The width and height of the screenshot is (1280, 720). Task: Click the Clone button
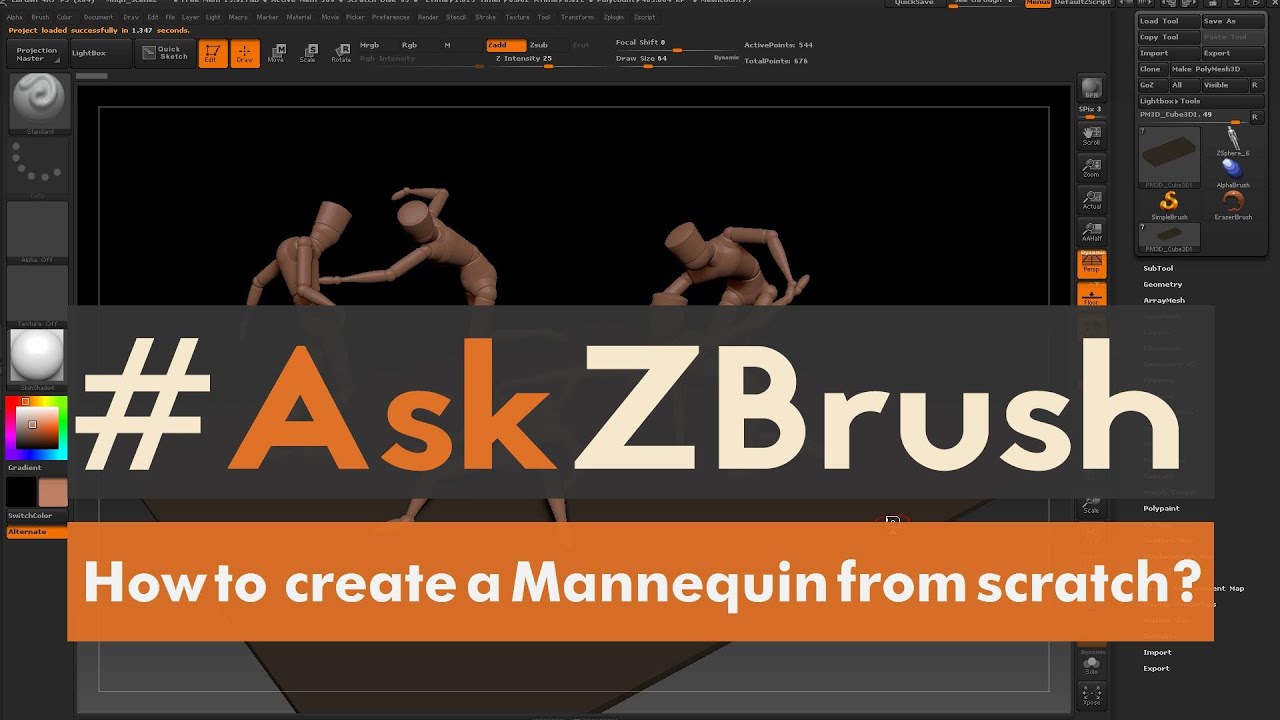(1152, 69)
